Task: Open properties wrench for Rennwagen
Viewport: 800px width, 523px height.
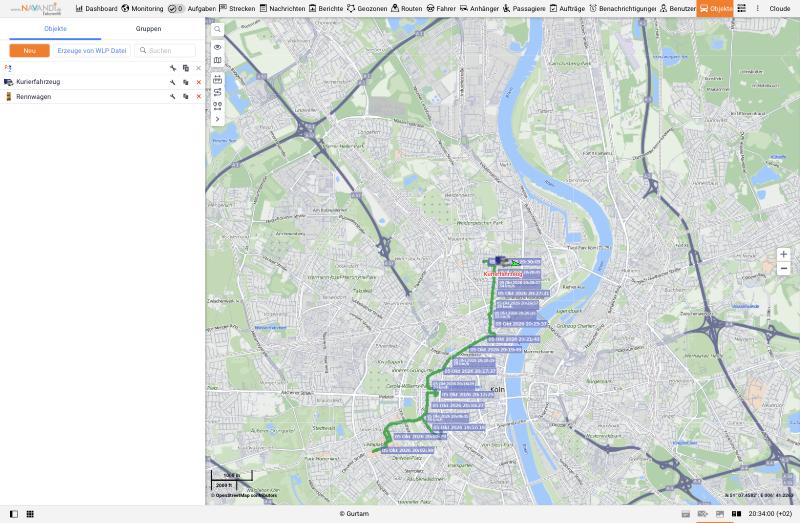Action: click(172, 96)
